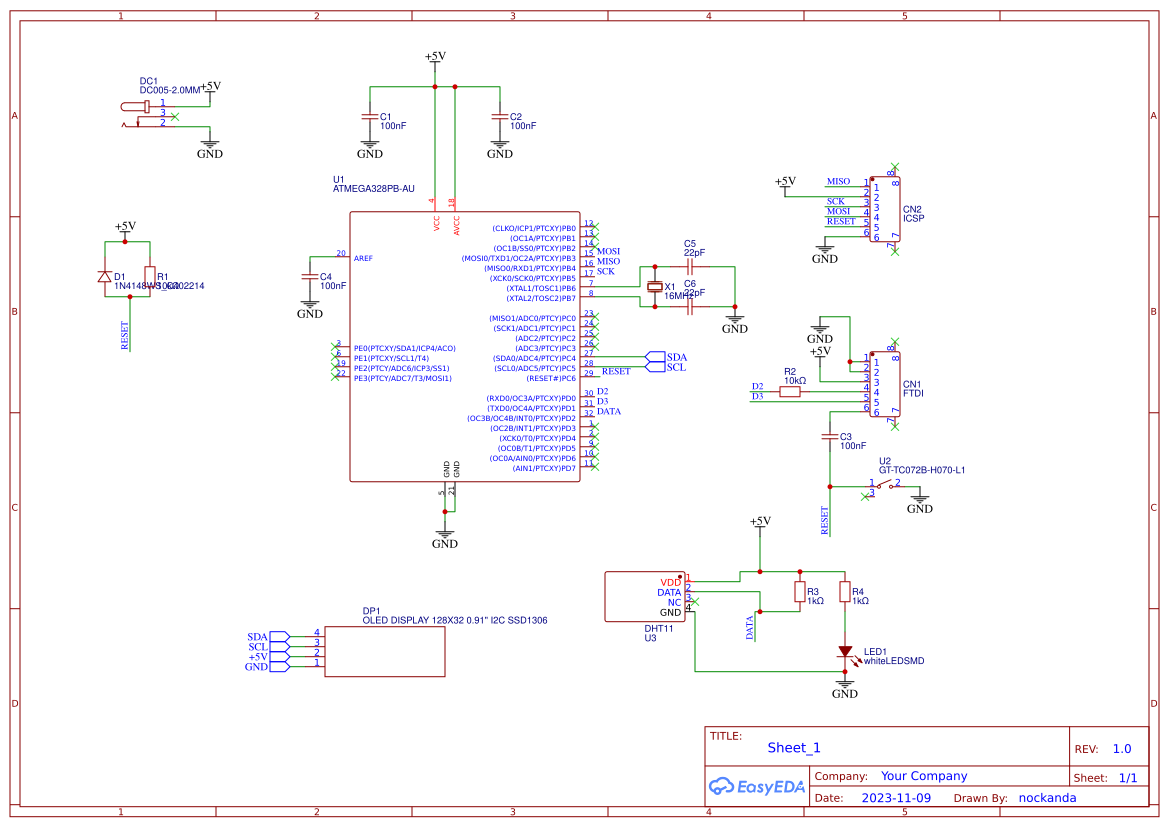Click the ATMEGA328PB-AU part name text

tap(374, 189)
